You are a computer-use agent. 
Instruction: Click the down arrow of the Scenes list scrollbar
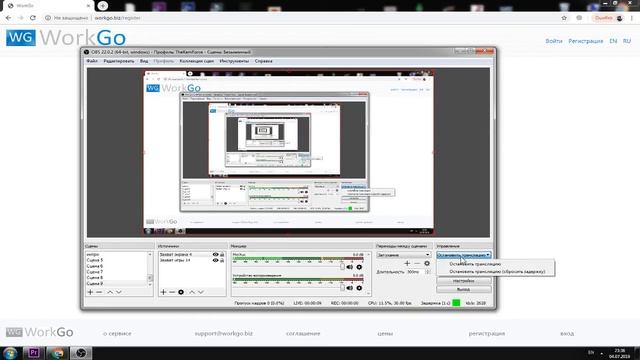click(x=150, y=284)
